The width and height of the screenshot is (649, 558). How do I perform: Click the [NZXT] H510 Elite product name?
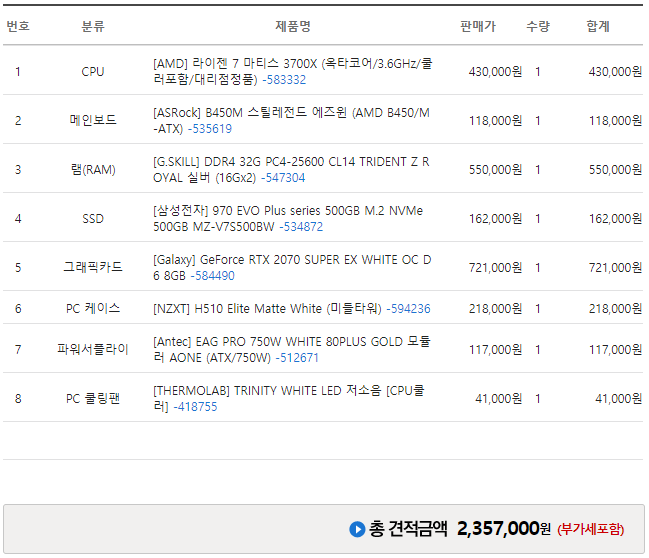point(267,308)
